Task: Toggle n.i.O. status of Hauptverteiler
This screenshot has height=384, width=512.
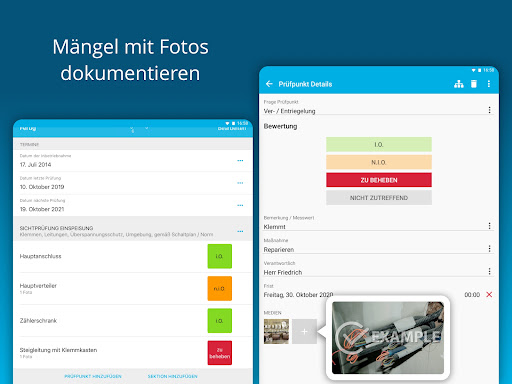Action: [220, 288]
